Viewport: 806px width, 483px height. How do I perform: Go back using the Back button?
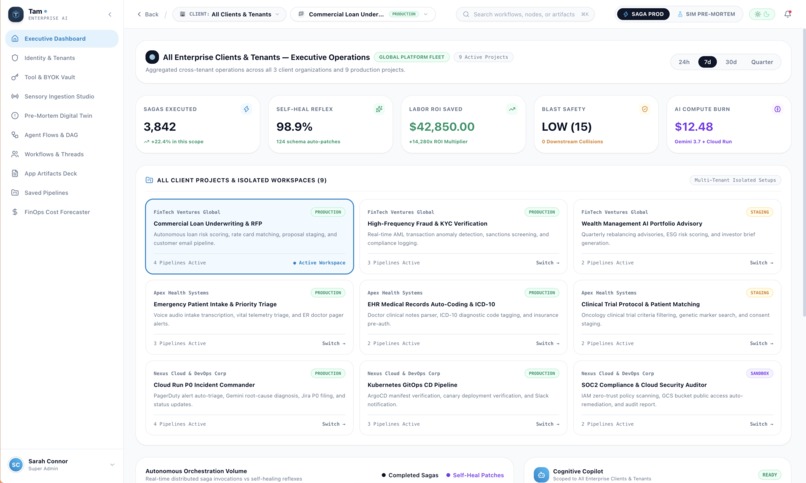148,14
